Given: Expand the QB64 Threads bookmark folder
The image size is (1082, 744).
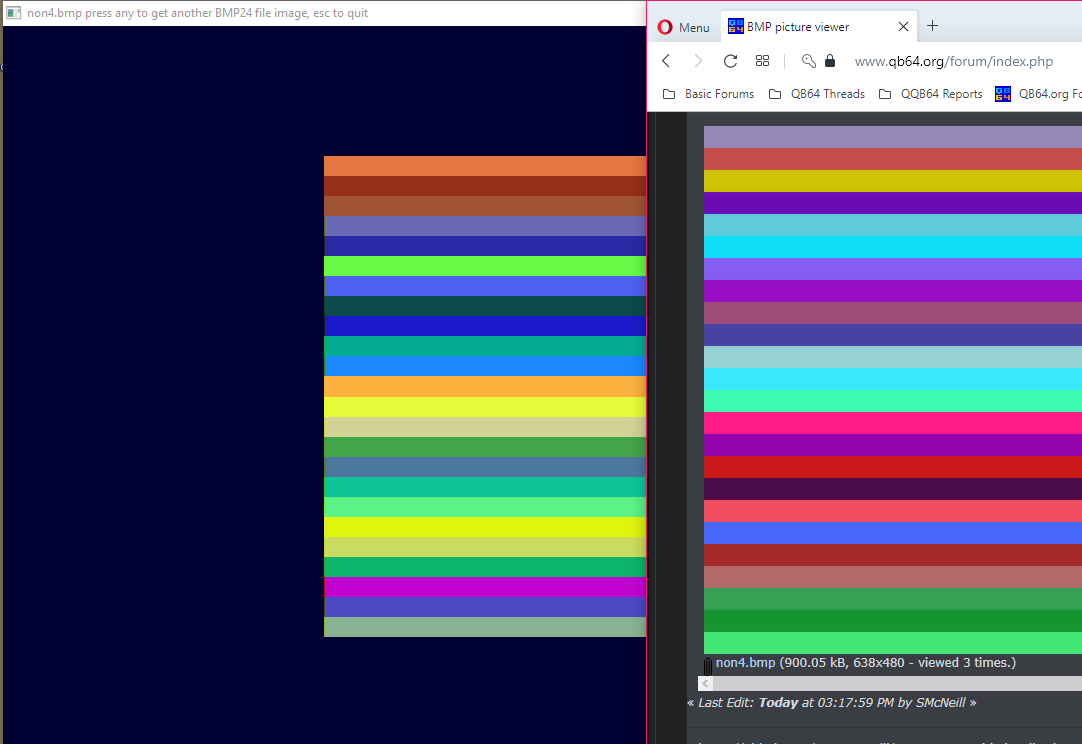Looking at the screenshot, I should pyautogui.click(x=816, y=94).
